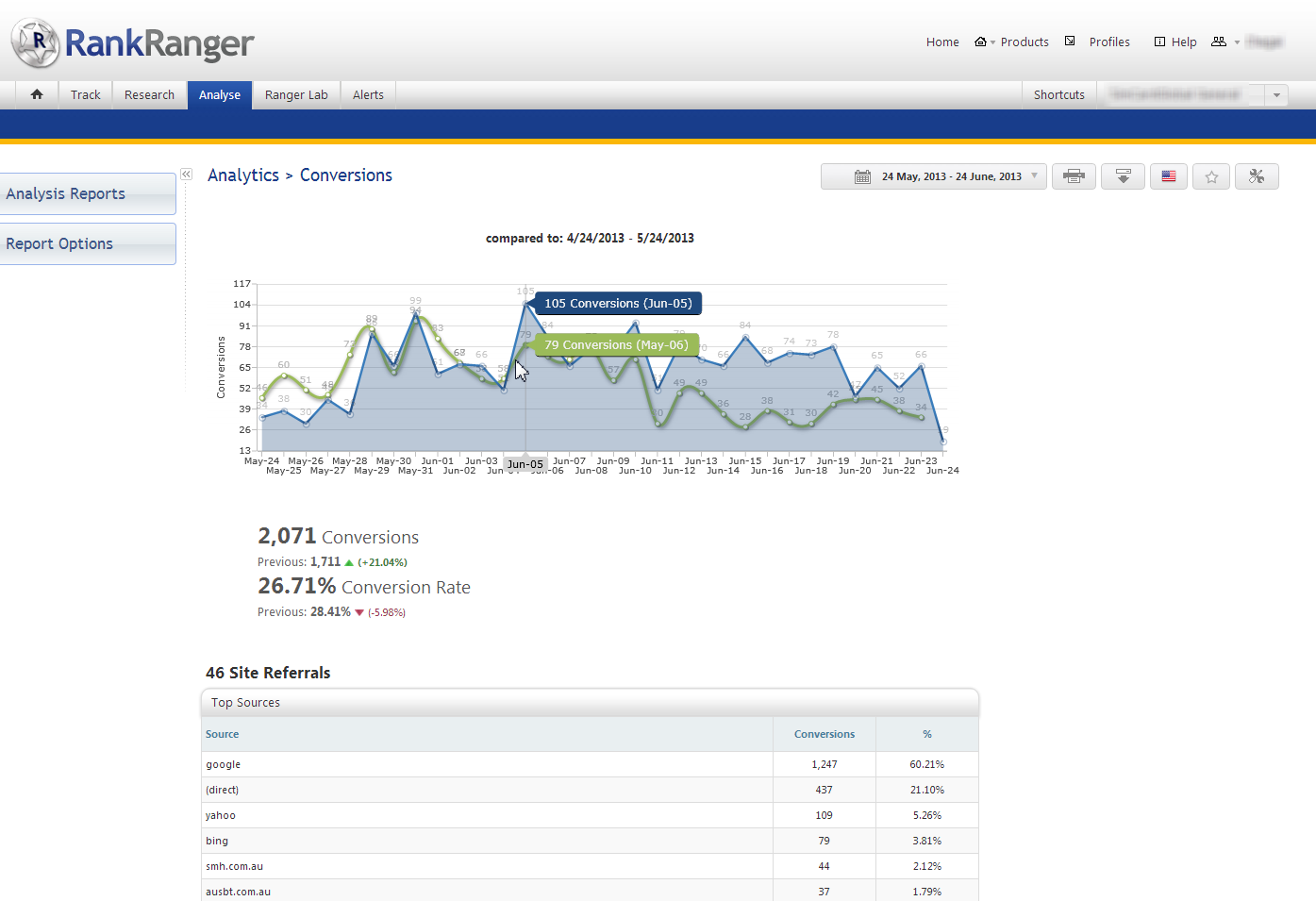Viewport: 1316px width, 901px height.
Task: Switch to the Research tab
Action: (x=149, y=94)
